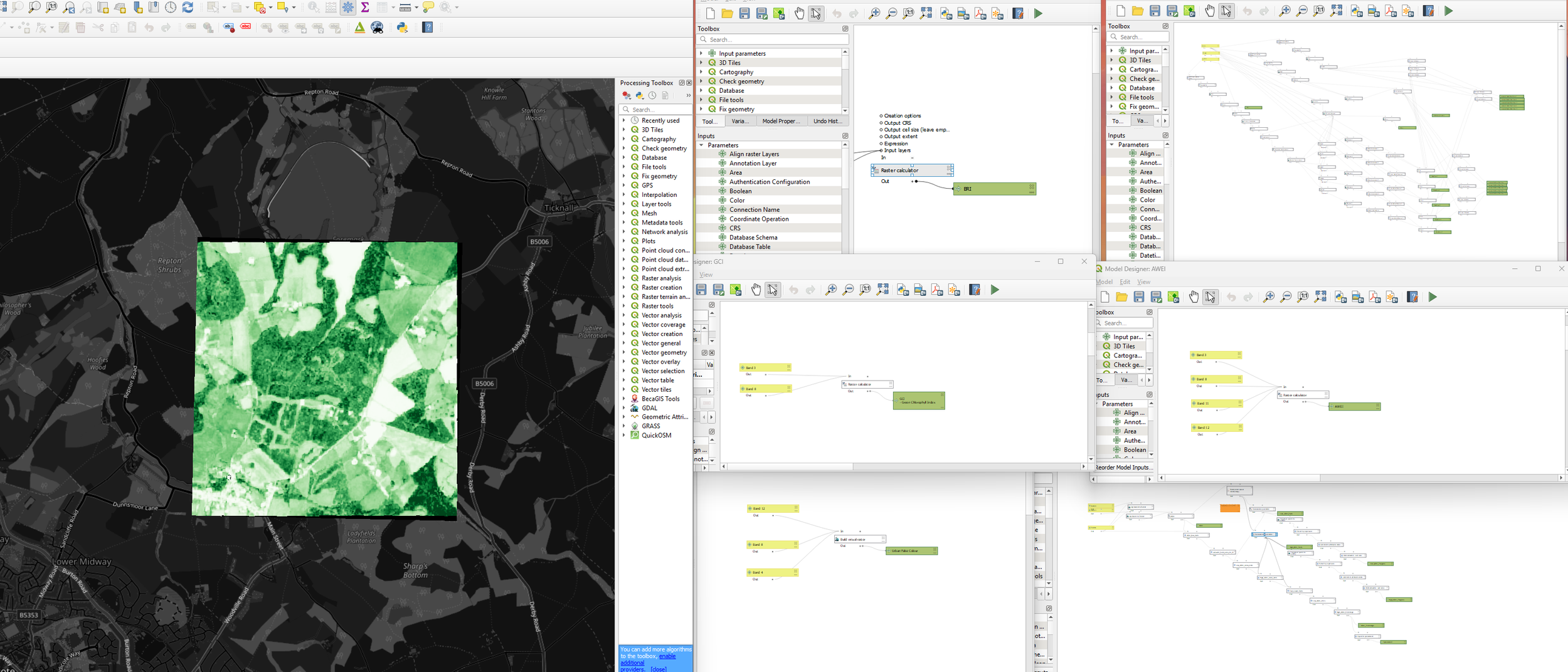Select the Pan tool in the GCI model designer
The width and height of the screenshot is (1568, 672).
[756, 290]
